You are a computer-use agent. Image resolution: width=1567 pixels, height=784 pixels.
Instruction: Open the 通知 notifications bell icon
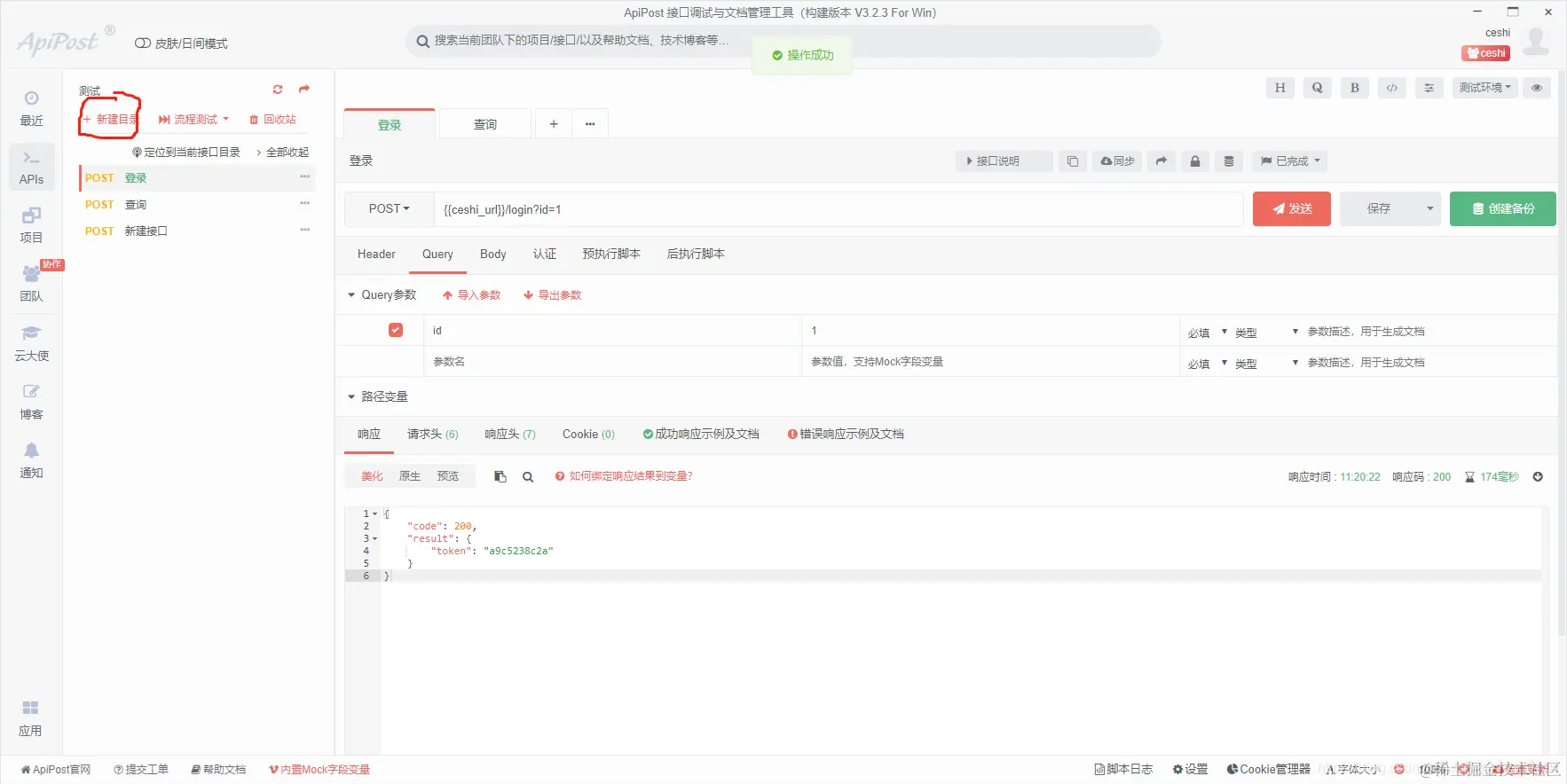pos(31,460)
